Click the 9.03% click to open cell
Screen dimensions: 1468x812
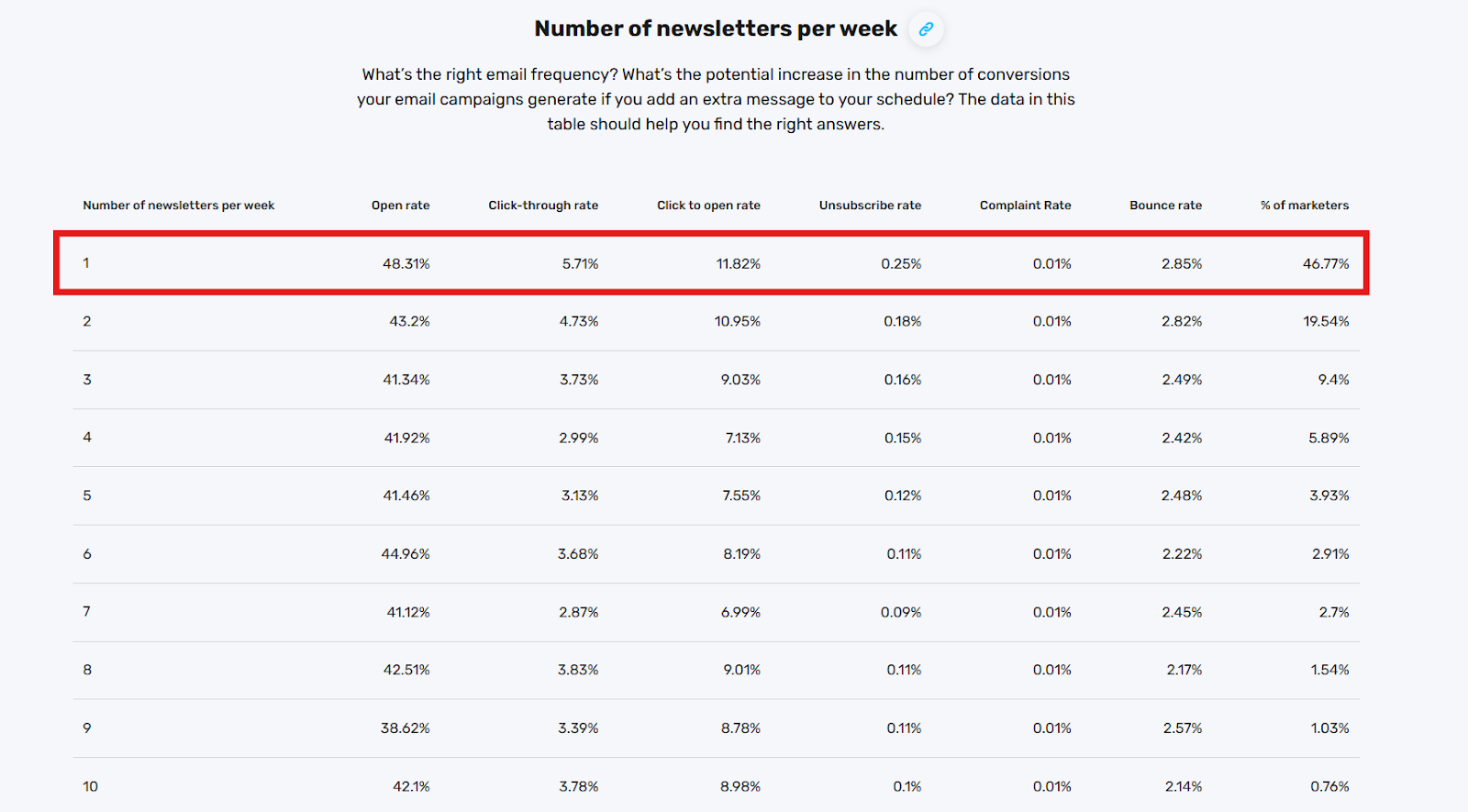(x=740, y=380)
